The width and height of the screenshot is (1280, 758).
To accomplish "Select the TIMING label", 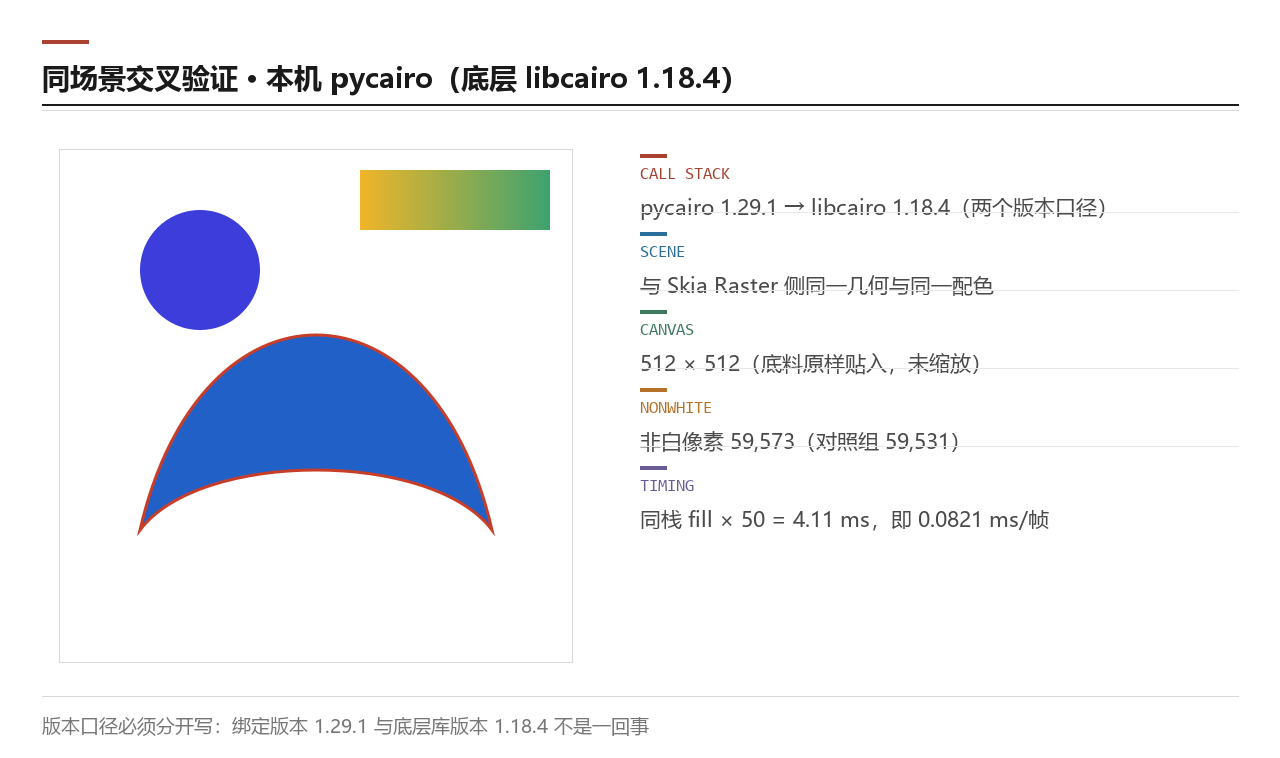I will 667,486.
